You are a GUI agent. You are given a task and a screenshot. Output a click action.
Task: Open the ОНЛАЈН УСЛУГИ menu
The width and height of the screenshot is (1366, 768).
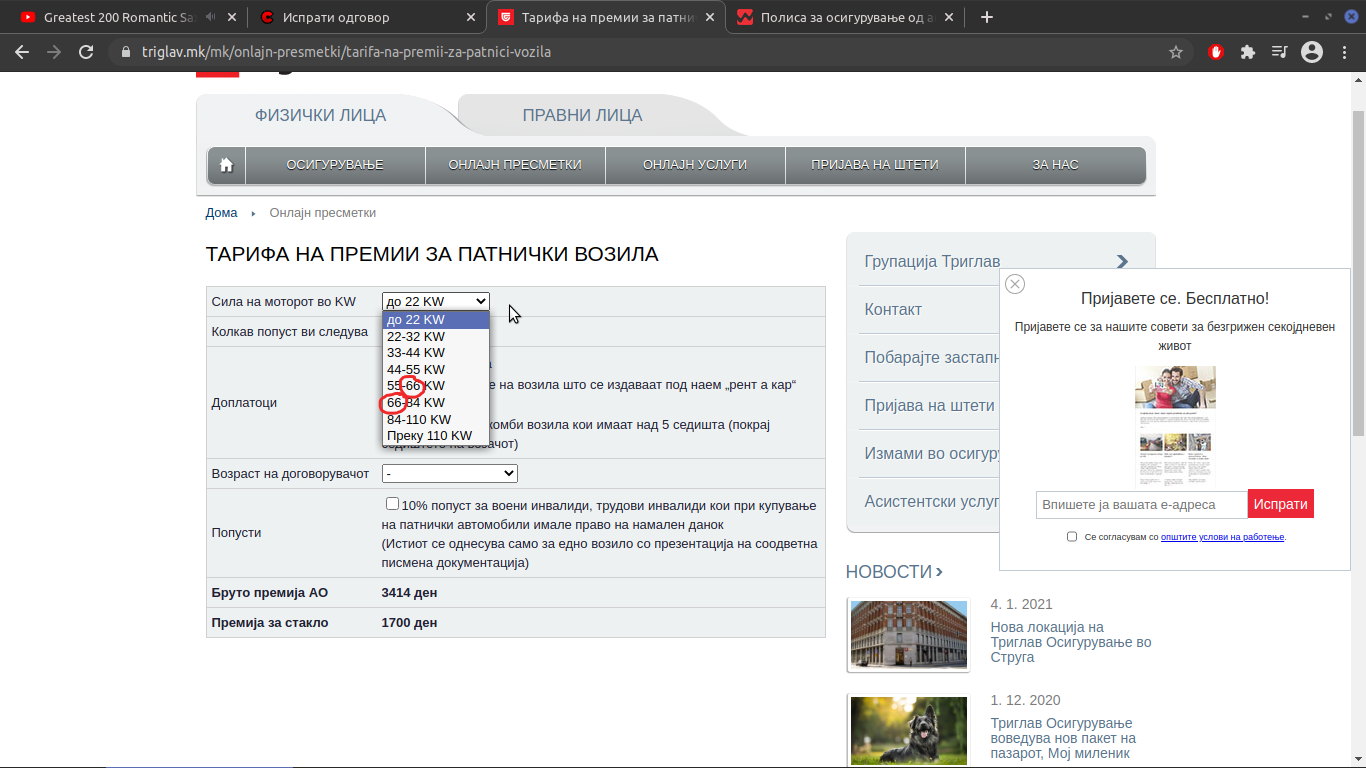[695, 165]
